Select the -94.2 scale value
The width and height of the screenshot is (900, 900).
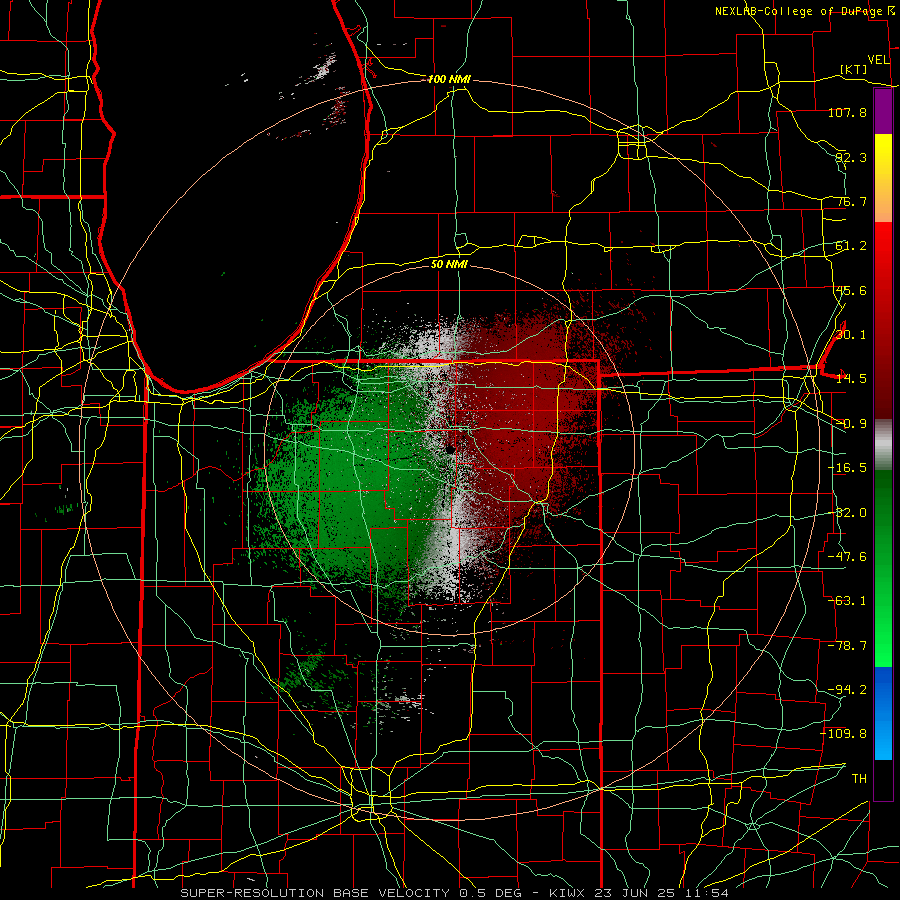point(847,690)
